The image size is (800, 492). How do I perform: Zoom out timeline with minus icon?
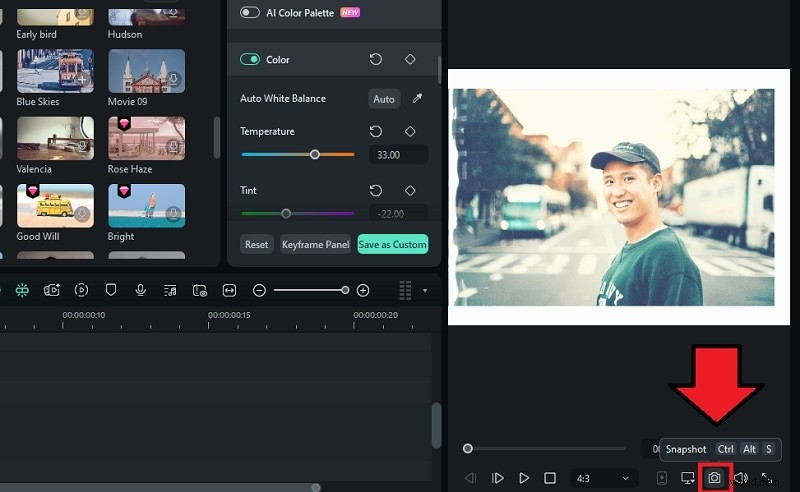coord(259,290)
